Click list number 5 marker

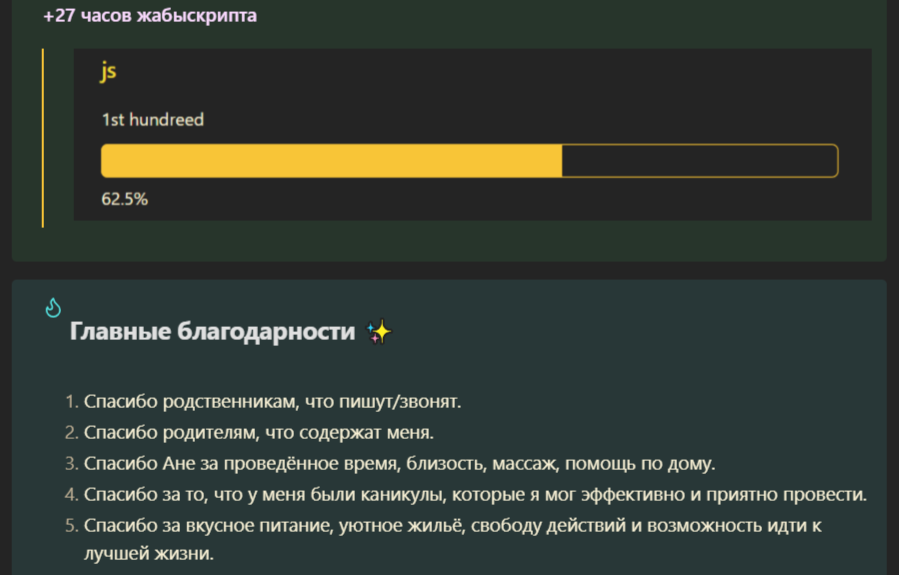(71, 526)
